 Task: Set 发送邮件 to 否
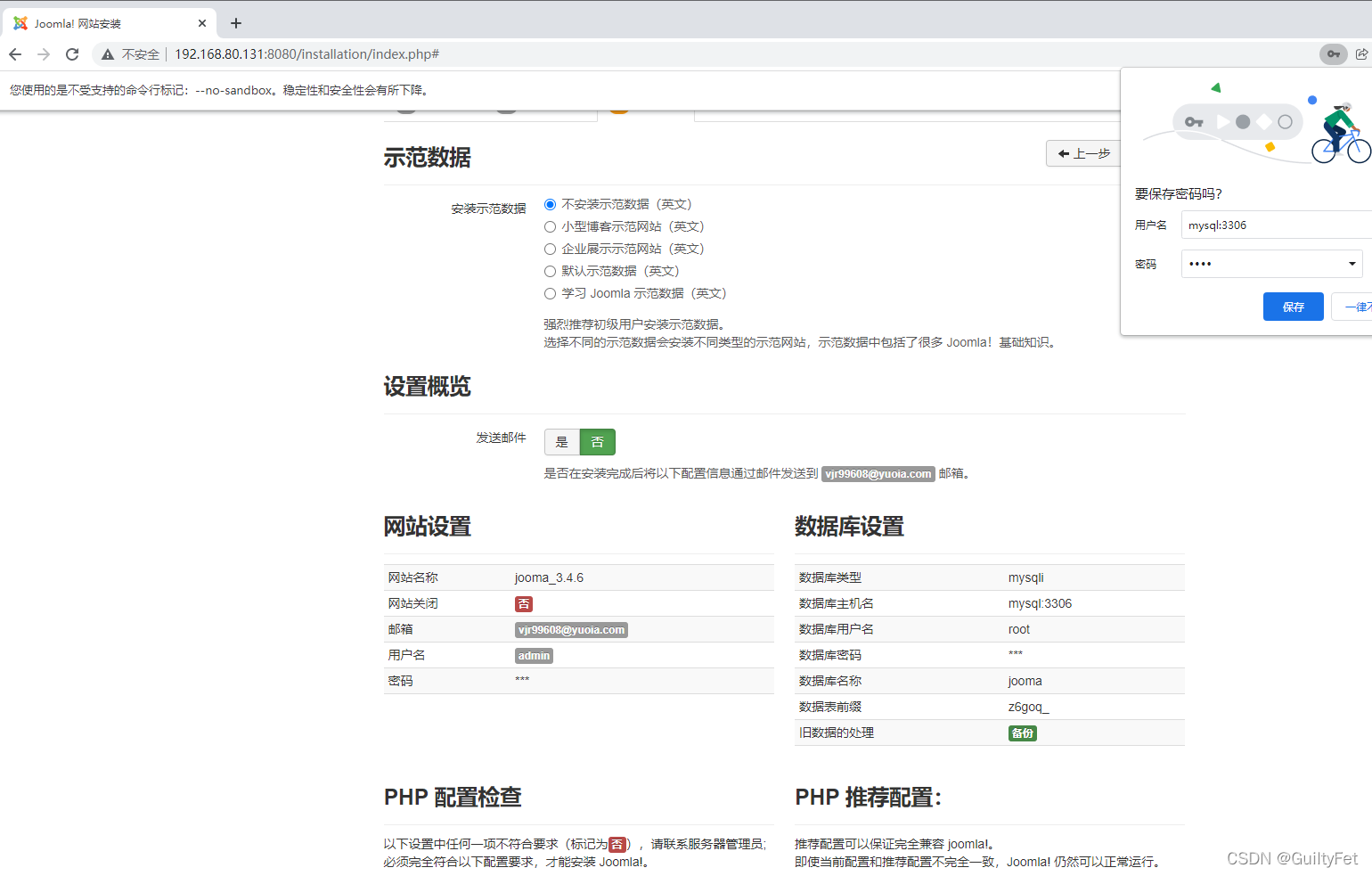(598, 442)
